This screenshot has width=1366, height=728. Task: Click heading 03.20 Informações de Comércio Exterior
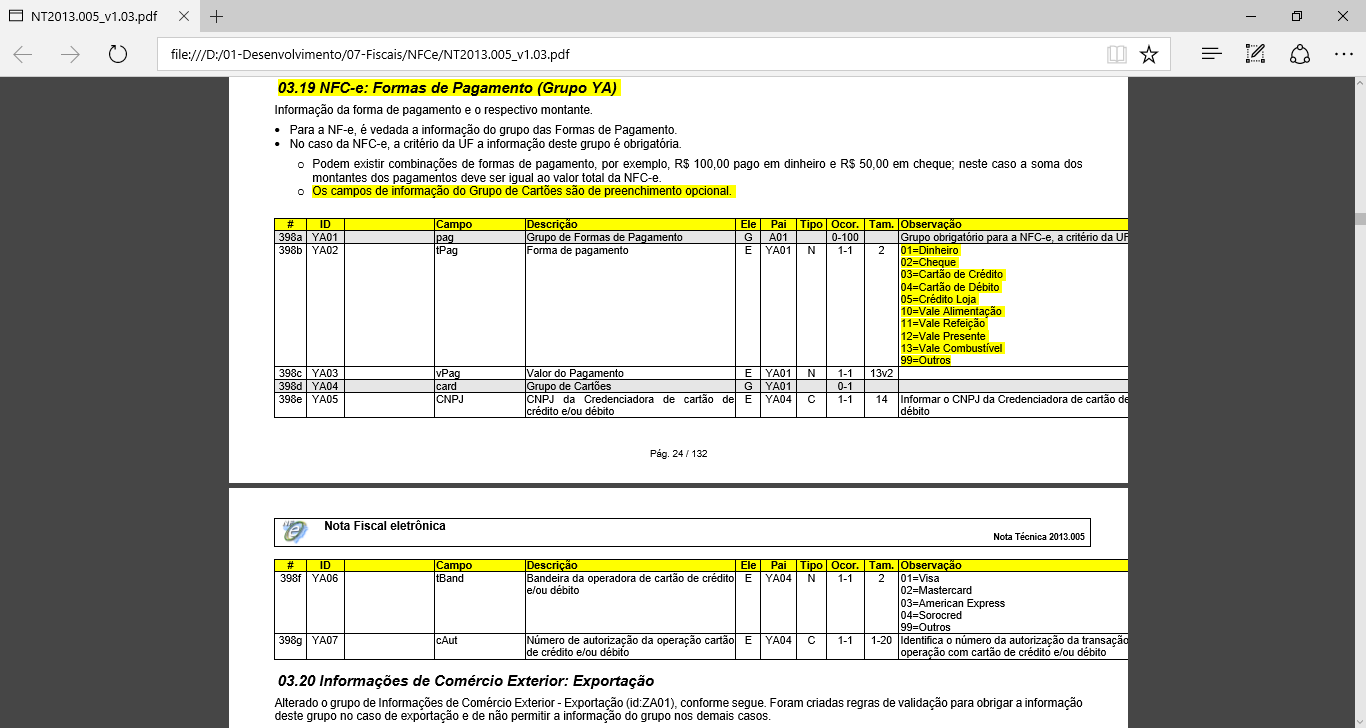pyautogui.click(x=466, y=681)
